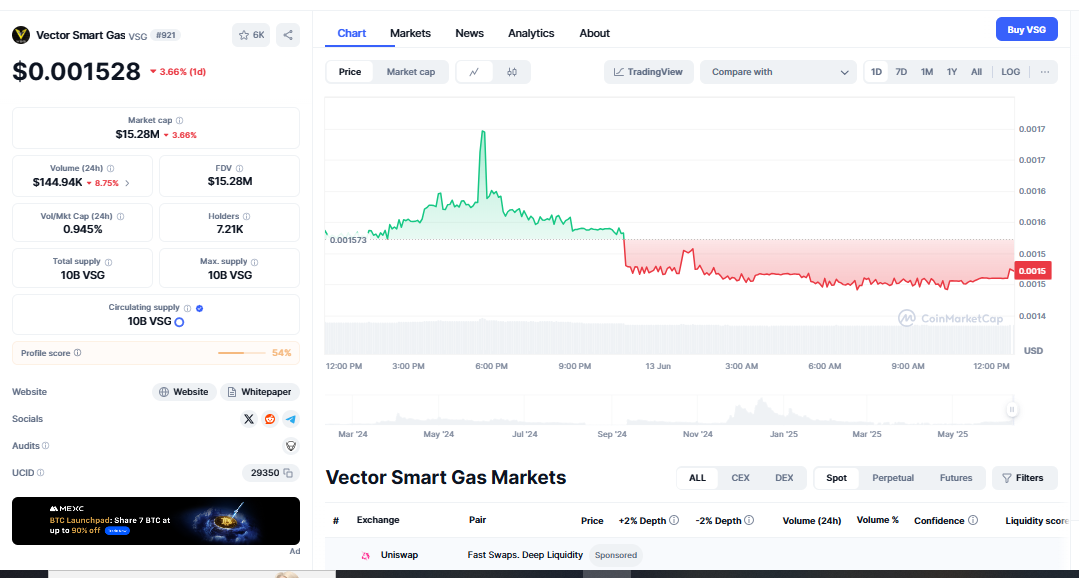
Task: Expand Volume (24h) details chevron
Action: pyautogui.click(x=127, y=183)
